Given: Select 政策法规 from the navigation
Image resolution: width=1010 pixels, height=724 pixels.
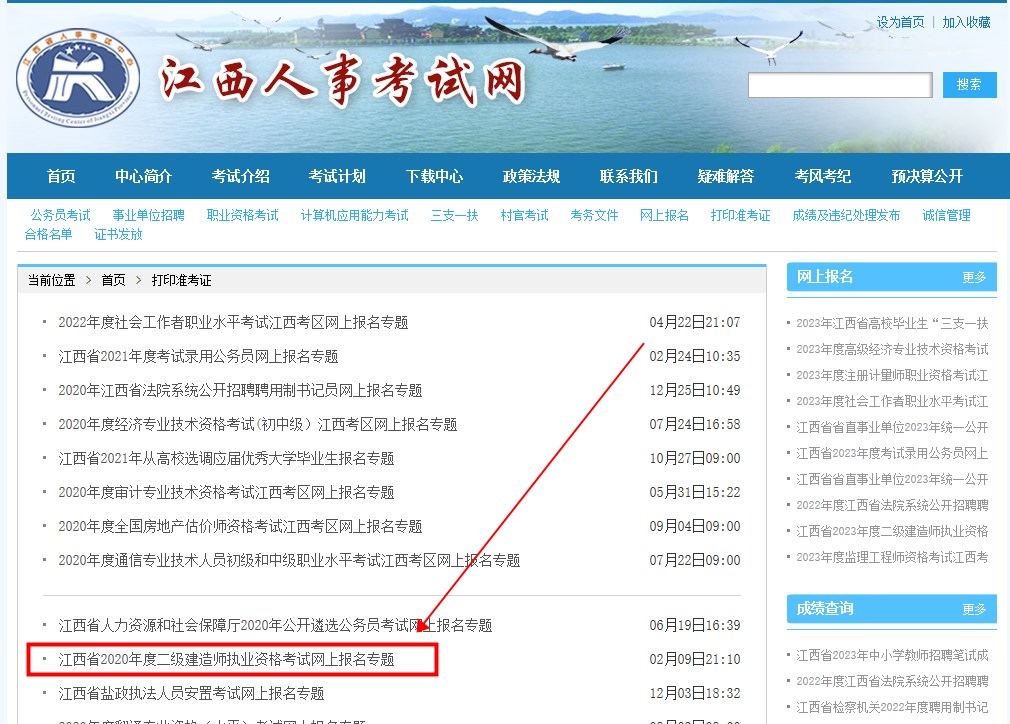Looking at the screenshot, I should pos(531,176).
